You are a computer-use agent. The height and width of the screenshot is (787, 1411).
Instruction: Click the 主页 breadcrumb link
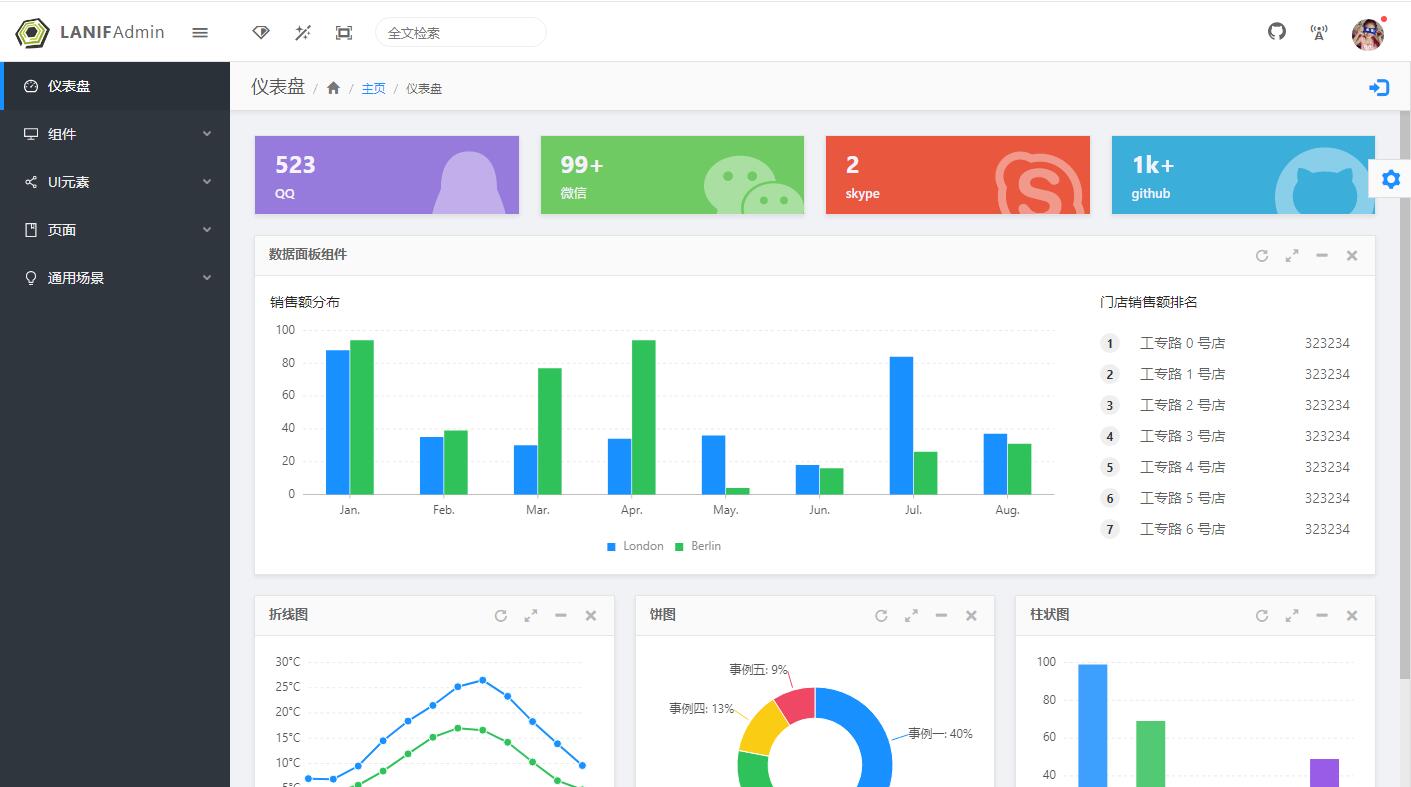373,89
